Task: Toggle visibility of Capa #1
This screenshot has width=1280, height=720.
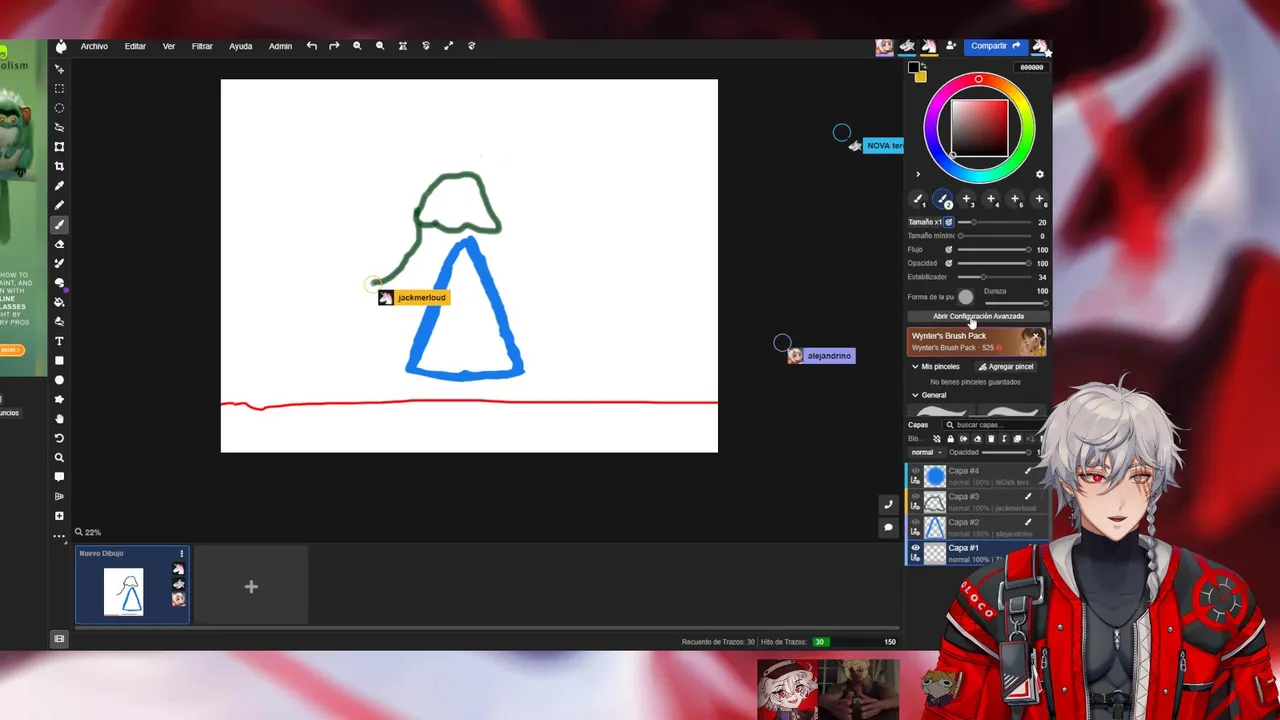Action: tap(915, 548)
